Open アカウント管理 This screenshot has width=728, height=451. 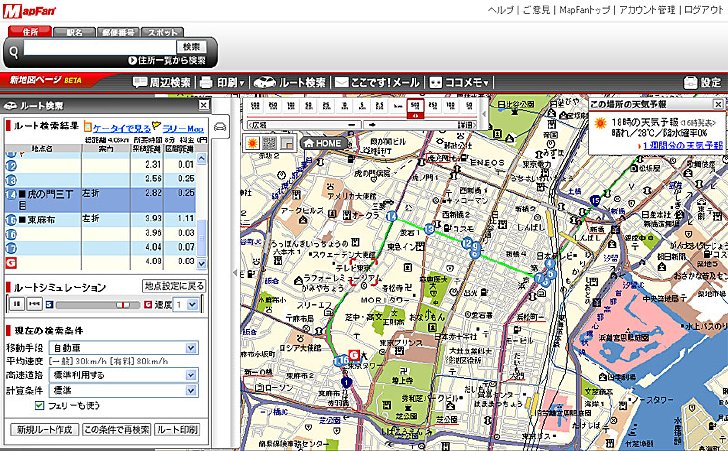point(647,10)
